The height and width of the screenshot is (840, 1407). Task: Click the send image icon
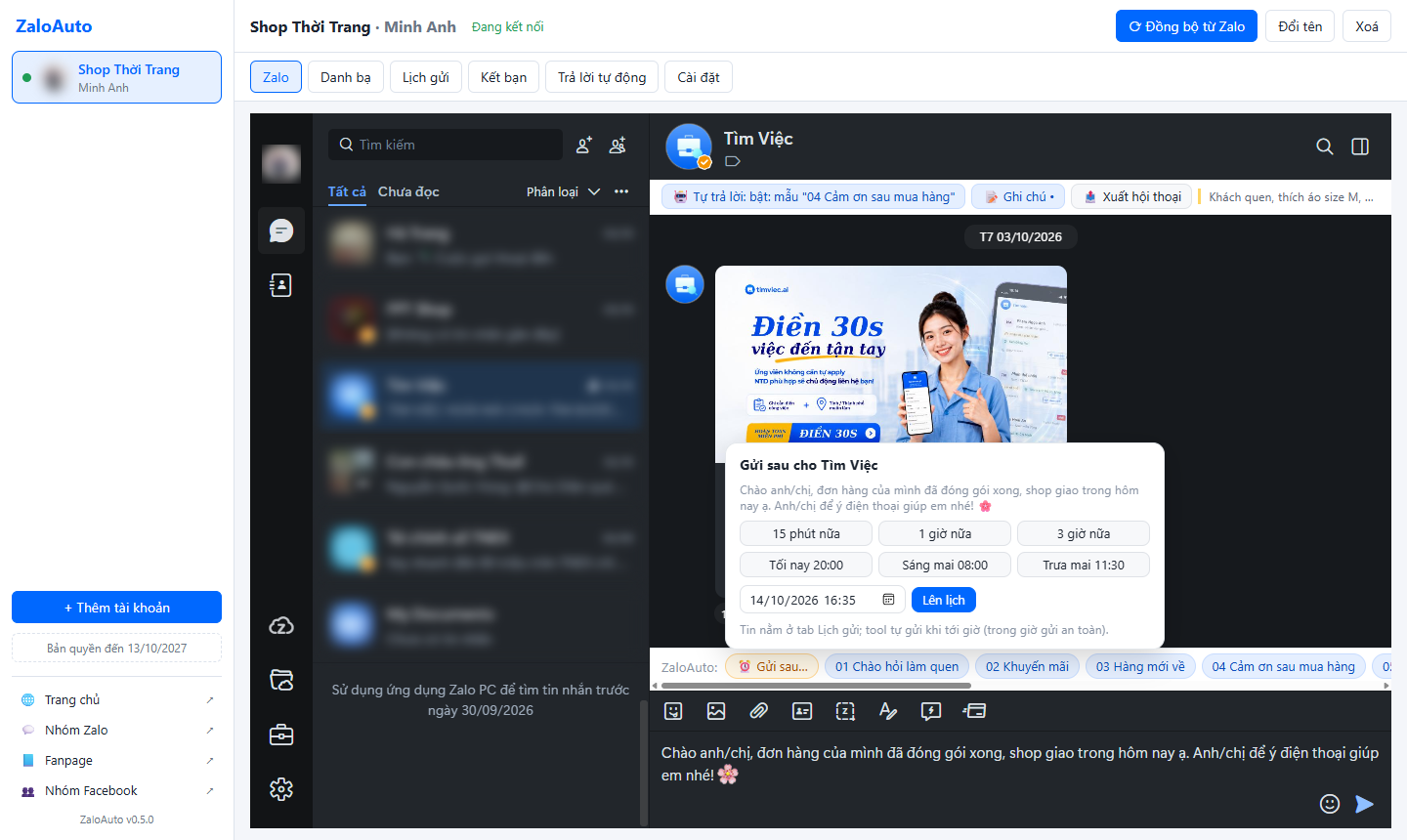pyautogui.click(x=716, y=711)
